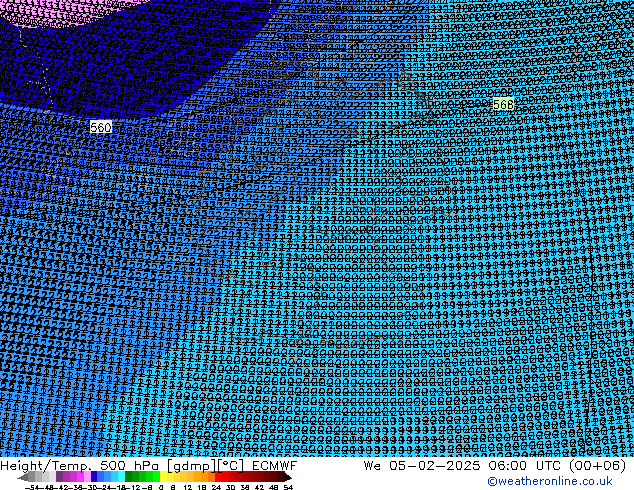Click the 54 legend value
Image resolution: width=634 pixels, height=490 pixels.
pos(288,487)
